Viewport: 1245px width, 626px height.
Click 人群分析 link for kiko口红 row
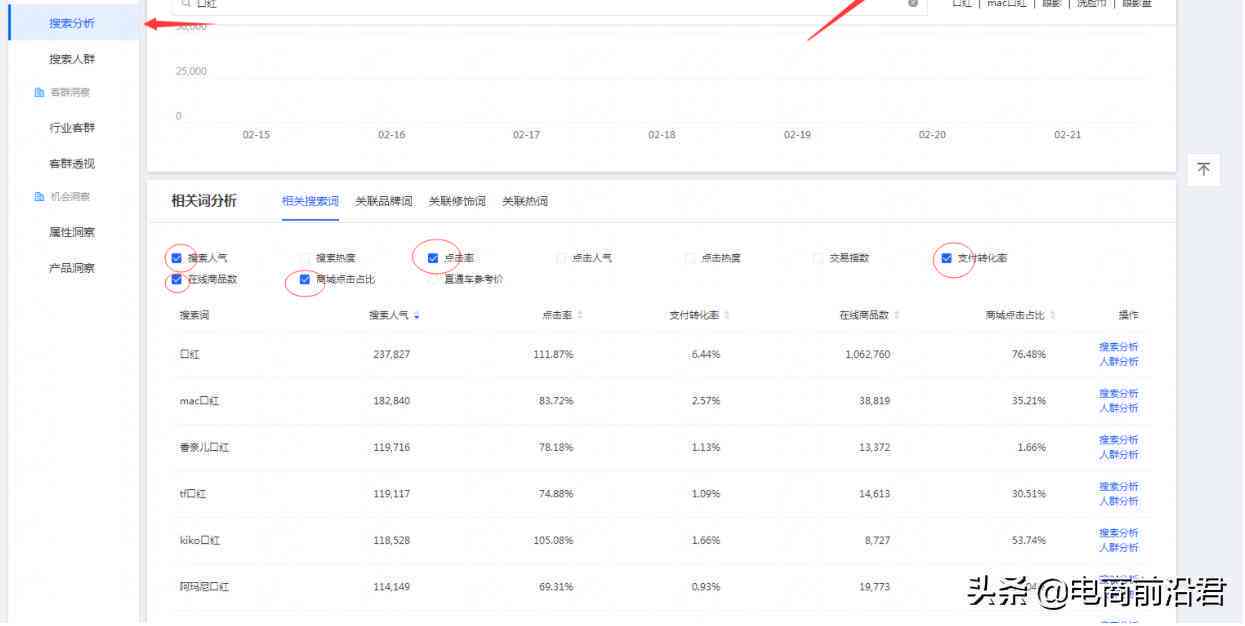pyautogui.click(x=1119, y=548)
